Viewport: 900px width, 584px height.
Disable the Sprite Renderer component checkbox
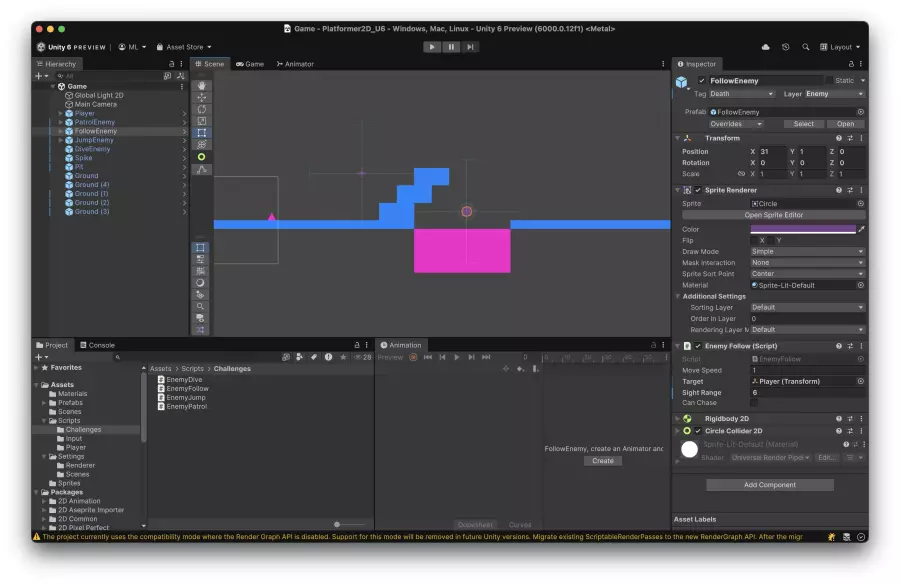pos(698,190)
